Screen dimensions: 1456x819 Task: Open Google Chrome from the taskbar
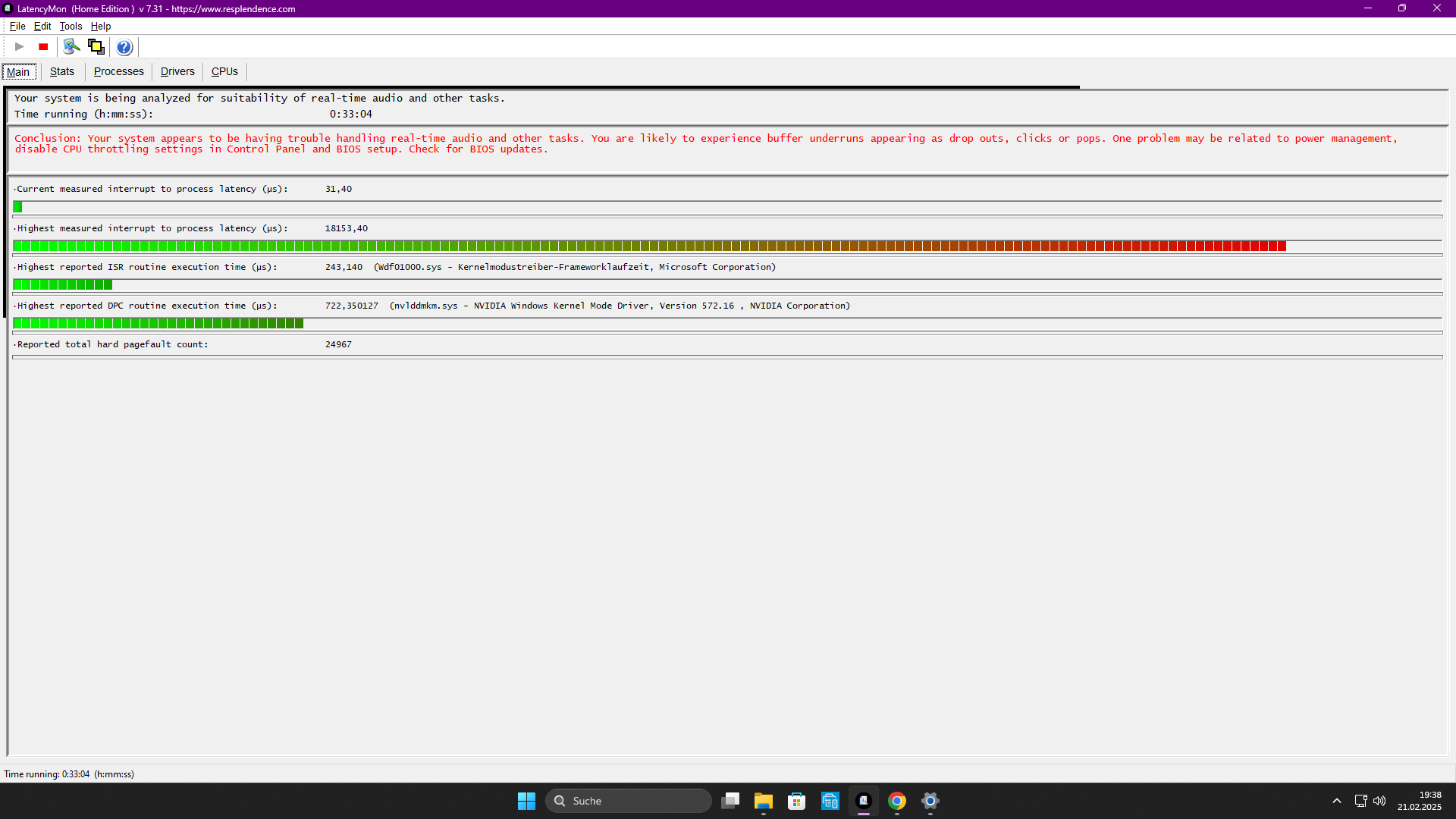897,801
